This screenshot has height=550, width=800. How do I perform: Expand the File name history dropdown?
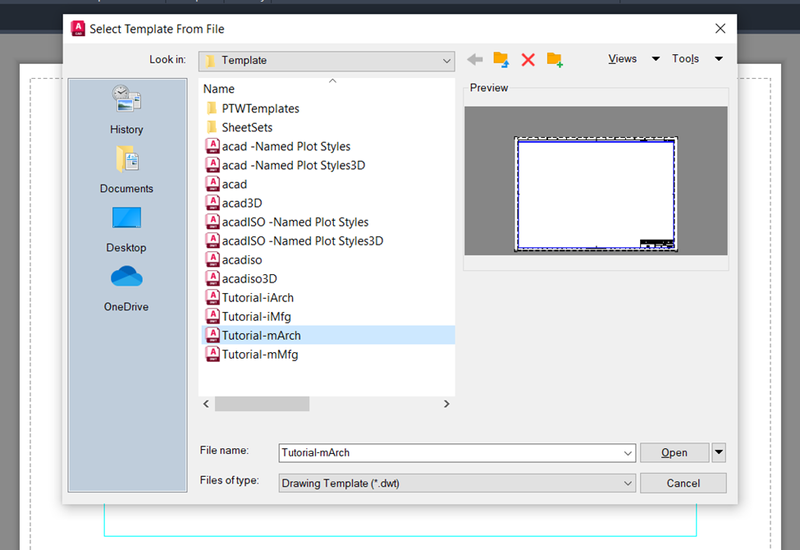click(x=628, y=453)
